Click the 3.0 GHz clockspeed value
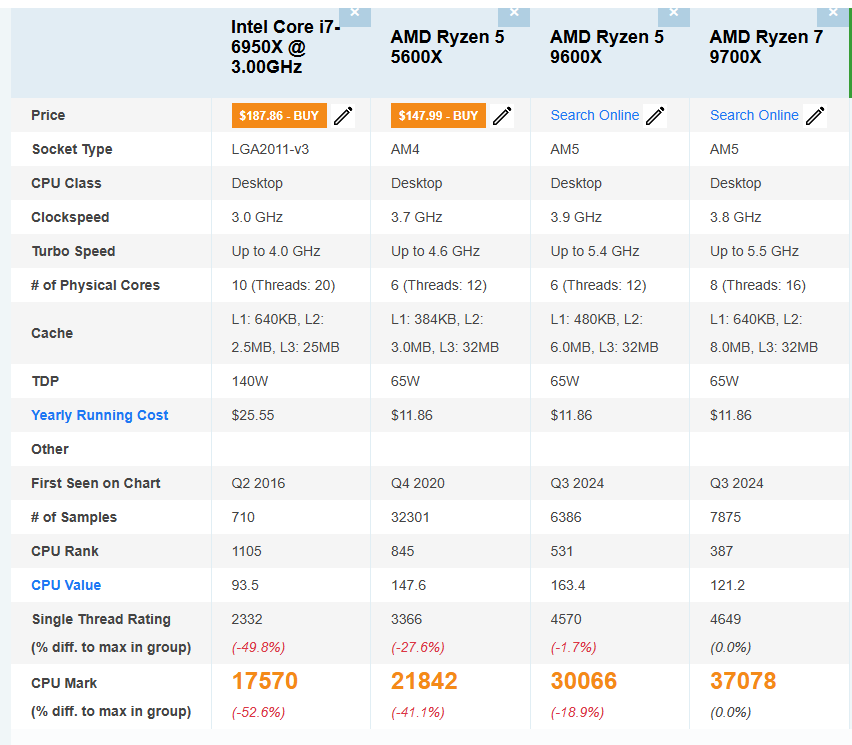The image size is (852, 745). pyautogui.click(x=257, y=217)
